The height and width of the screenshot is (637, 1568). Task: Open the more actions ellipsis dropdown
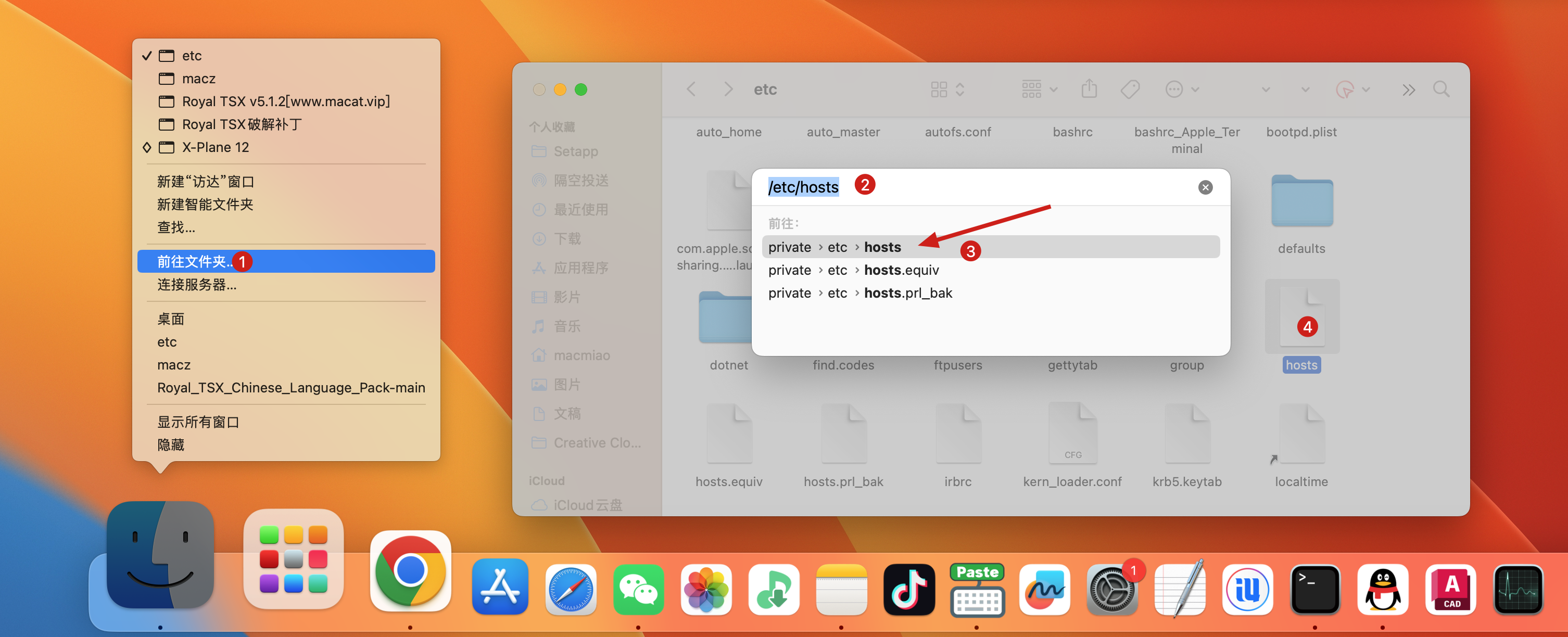click(x=1182, y=90)
